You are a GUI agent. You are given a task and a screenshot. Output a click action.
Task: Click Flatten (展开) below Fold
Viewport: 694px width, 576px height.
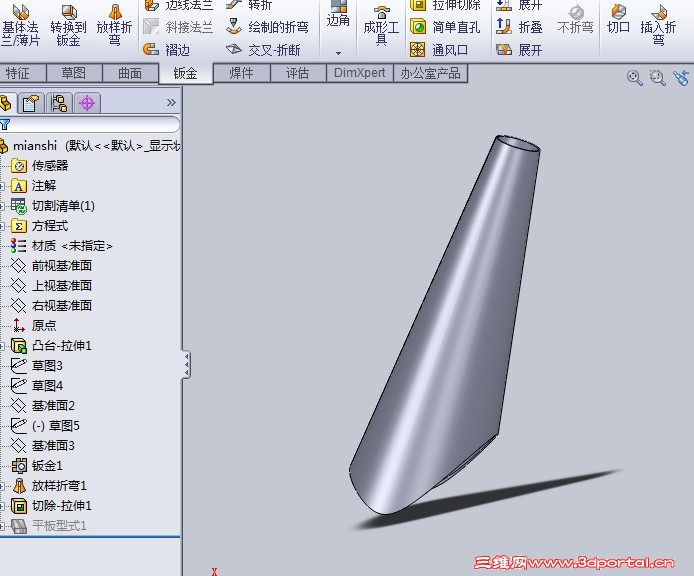pos(519,50)
